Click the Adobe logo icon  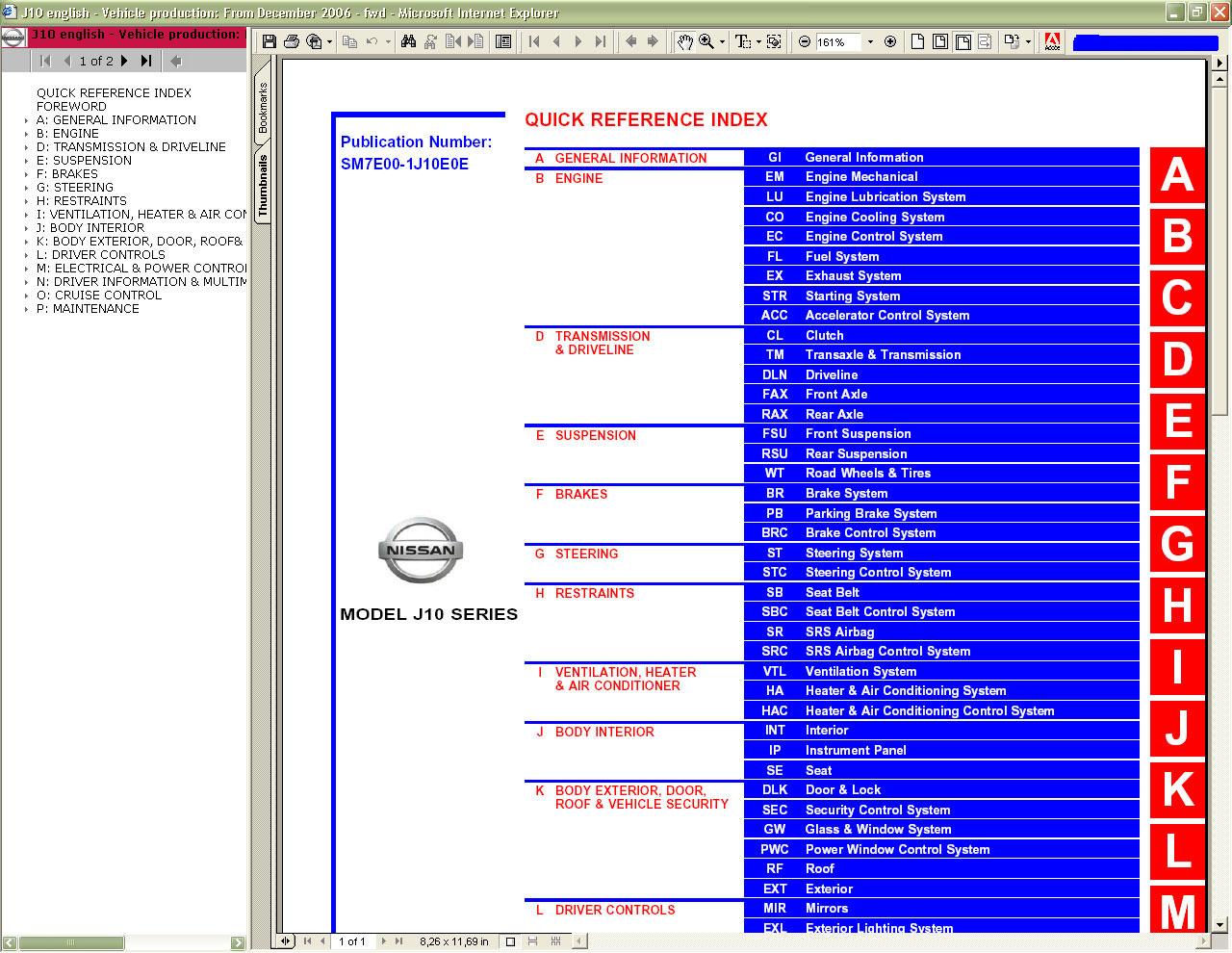pos(1052,41)
